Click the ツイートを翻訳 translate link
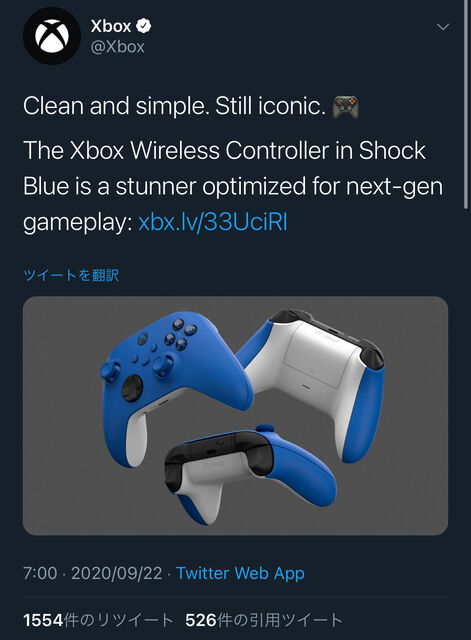Viewport: 471px width, 640px height. pyautogui.click(x=71, y=275)
